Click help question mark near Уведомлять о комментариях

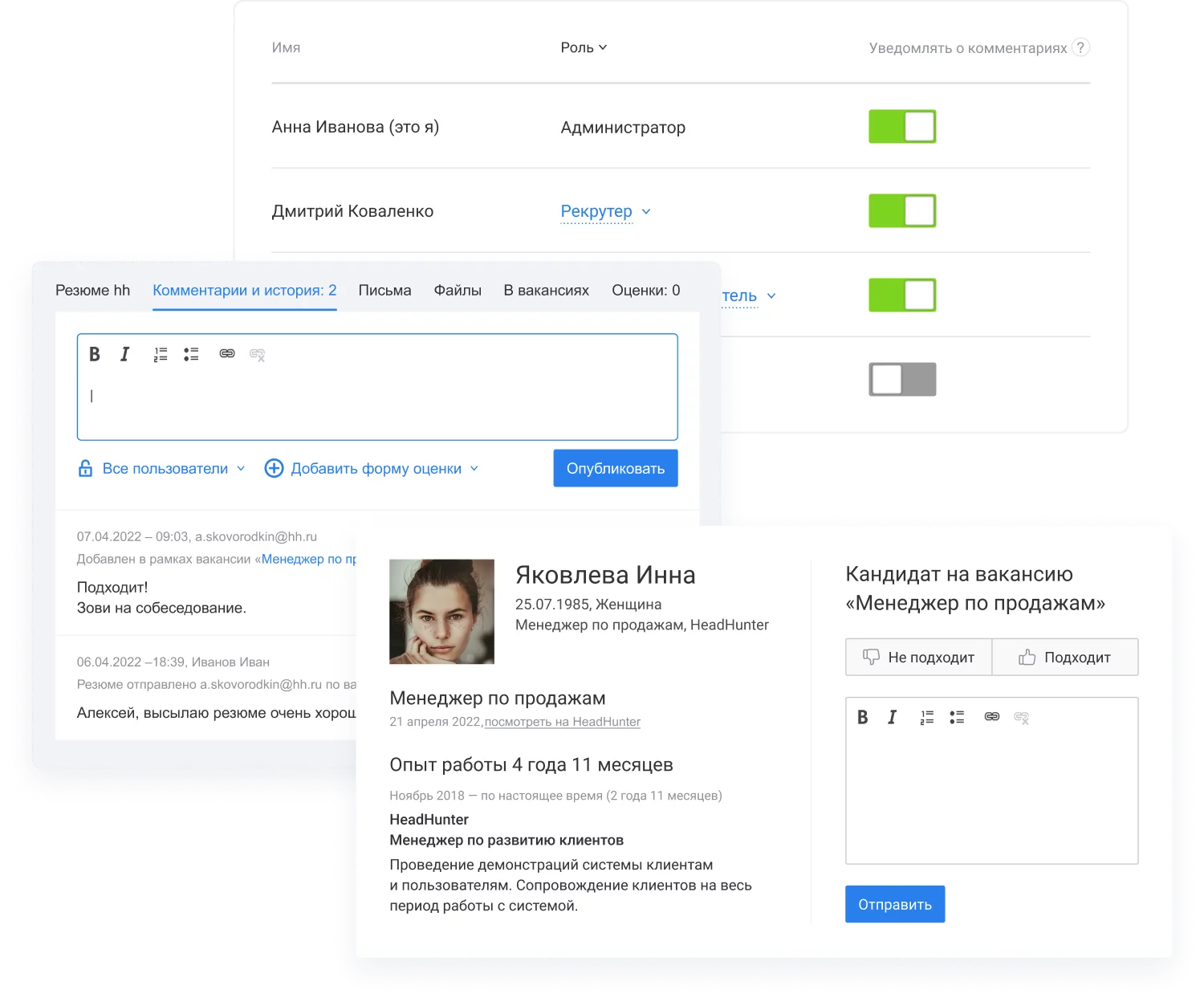coord(1081,47)
